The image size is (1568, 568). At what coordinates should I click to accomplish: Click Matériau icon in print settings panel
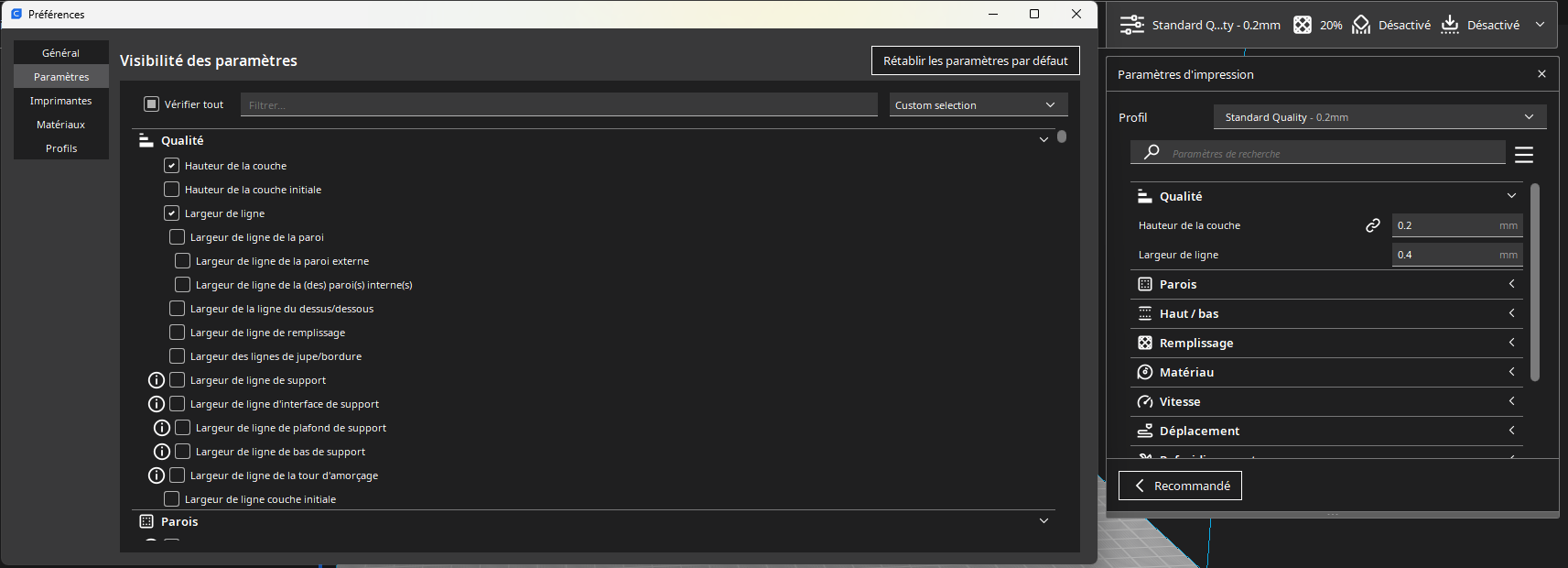pos(1144,372)
